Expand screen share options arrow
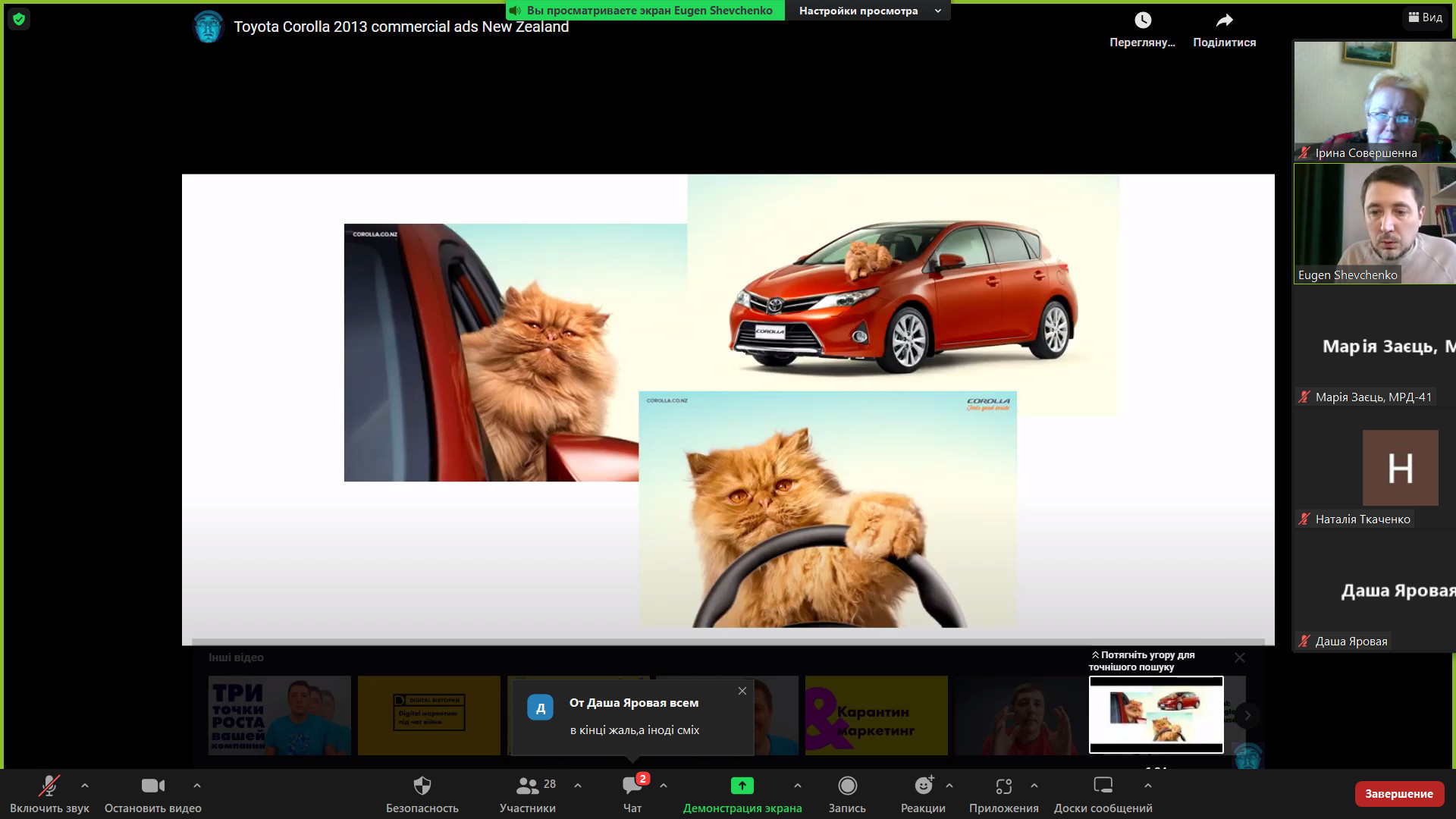The width and height of the screenshot is (1456, 819). (x=798, y=786)
